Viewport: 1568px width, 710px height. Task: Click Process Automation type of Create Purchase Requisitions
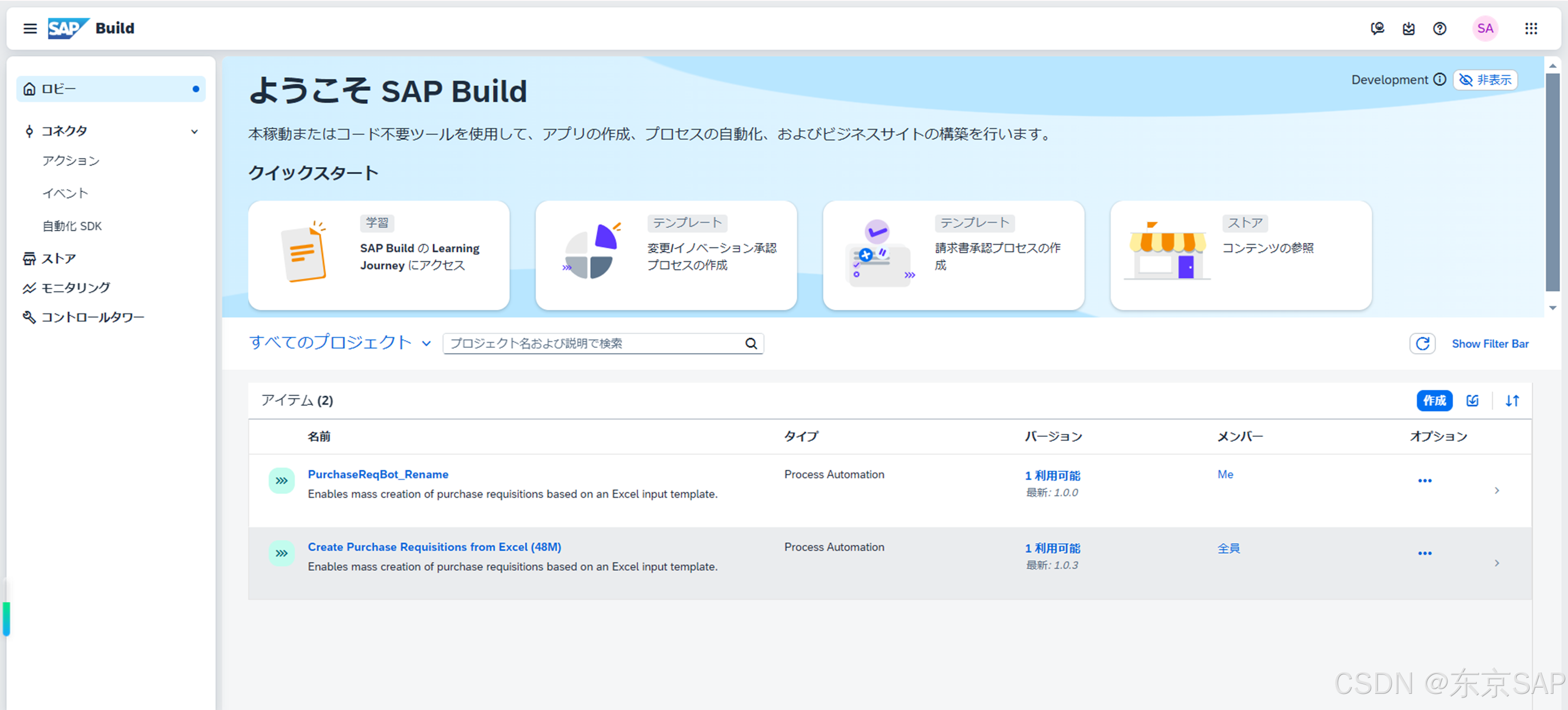(x=834, y=547)
